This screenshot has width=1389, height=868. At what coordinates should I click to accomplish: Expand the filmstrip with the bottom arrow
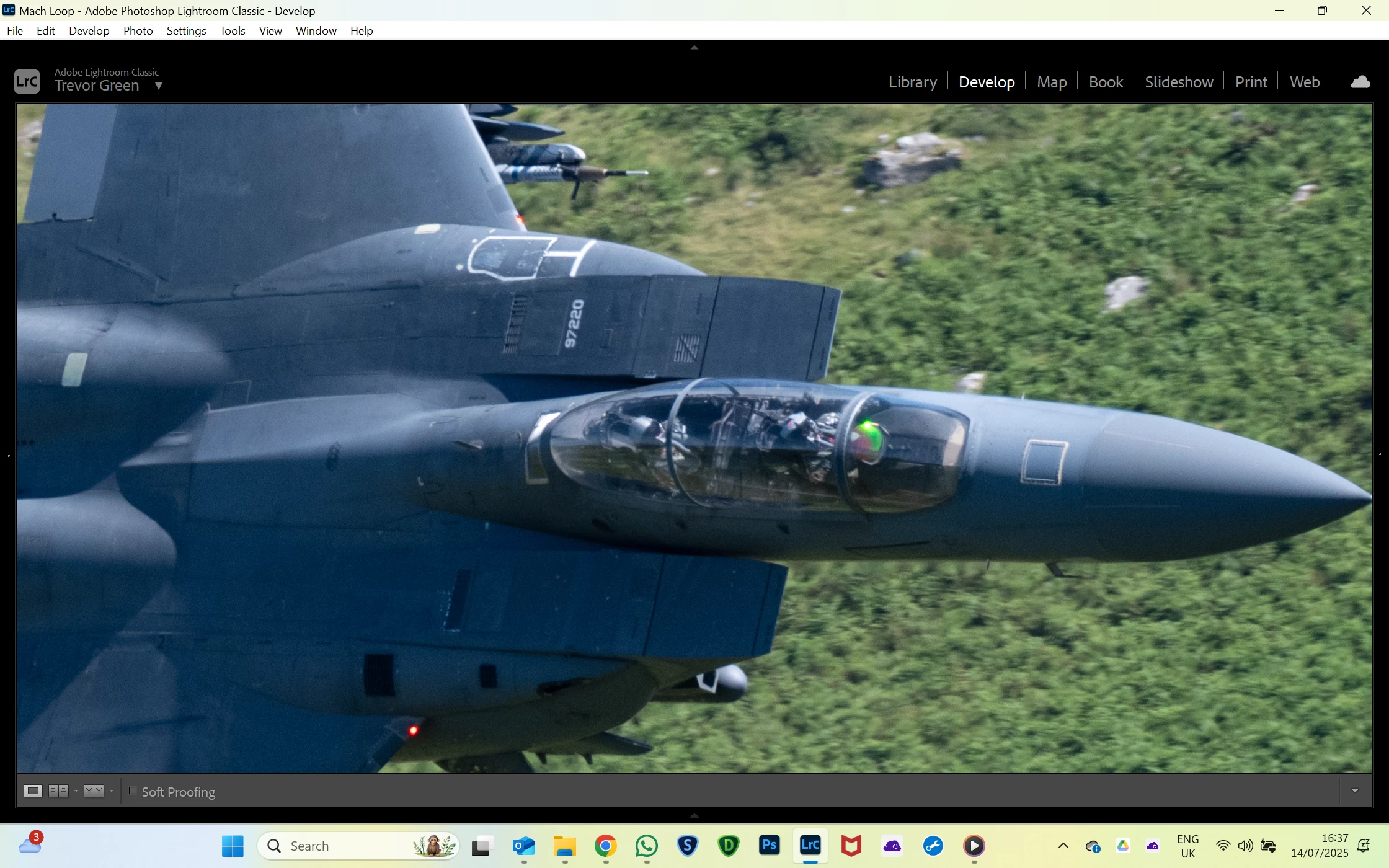tap(694, 815)
